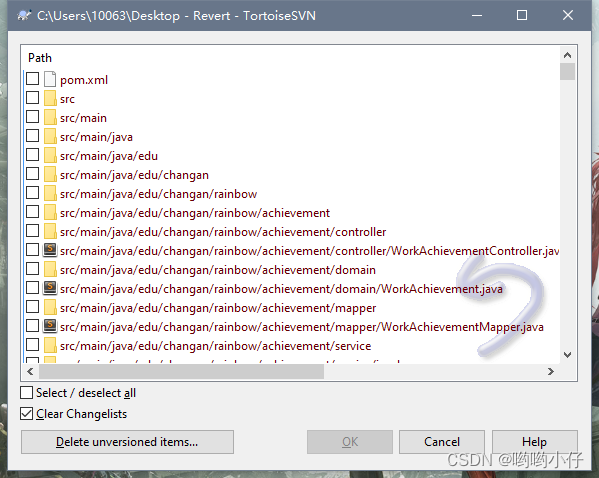Image resolution: width=599 pixels, height=478 pixels.
Task: Select the src/main/java/edu row text
Action: (109, 156)
